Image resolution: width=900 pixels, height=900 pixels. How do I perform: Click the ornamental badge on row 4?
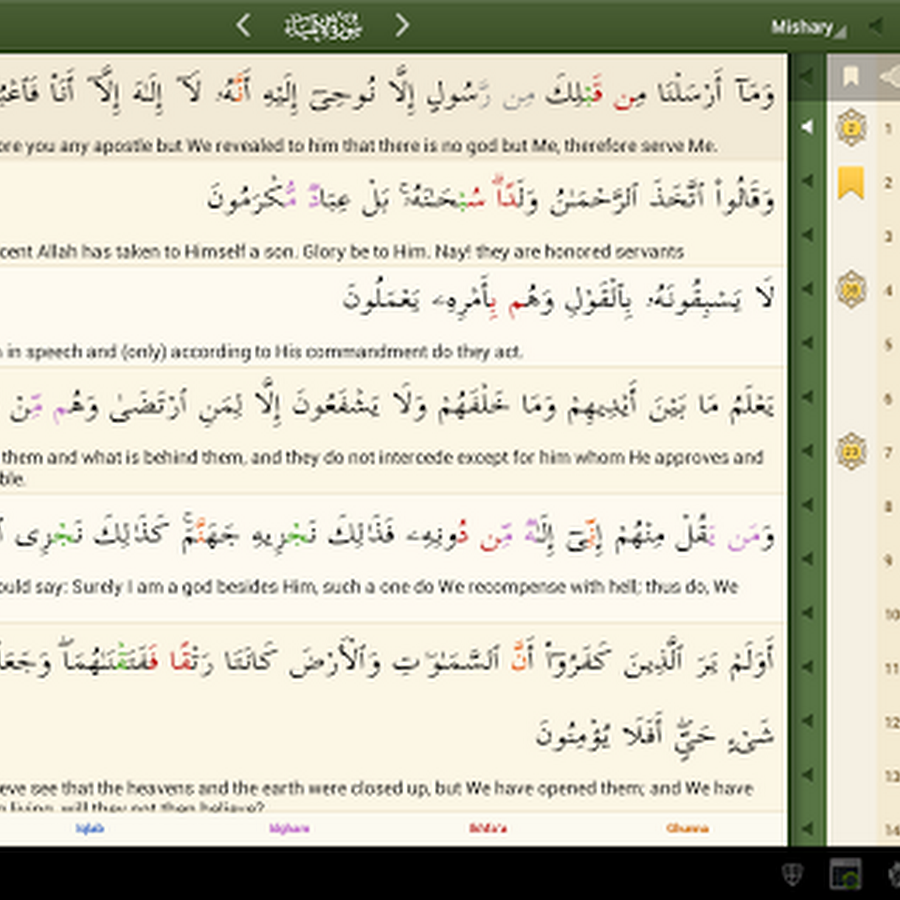point(851,289)
